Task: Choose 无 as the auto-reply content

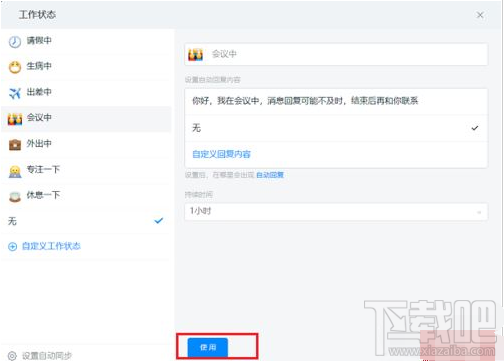Action: 336,128
